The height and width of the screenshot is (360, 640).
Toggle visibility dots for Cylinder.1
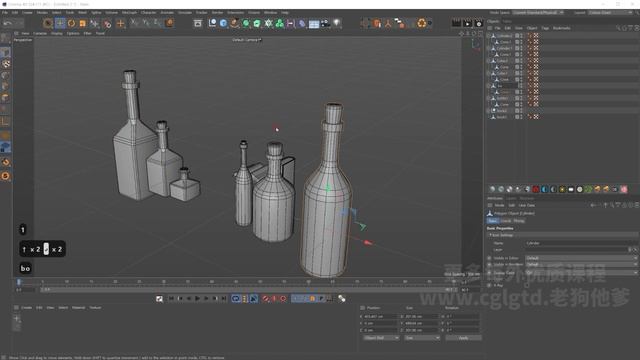click(x=521, y=48)
